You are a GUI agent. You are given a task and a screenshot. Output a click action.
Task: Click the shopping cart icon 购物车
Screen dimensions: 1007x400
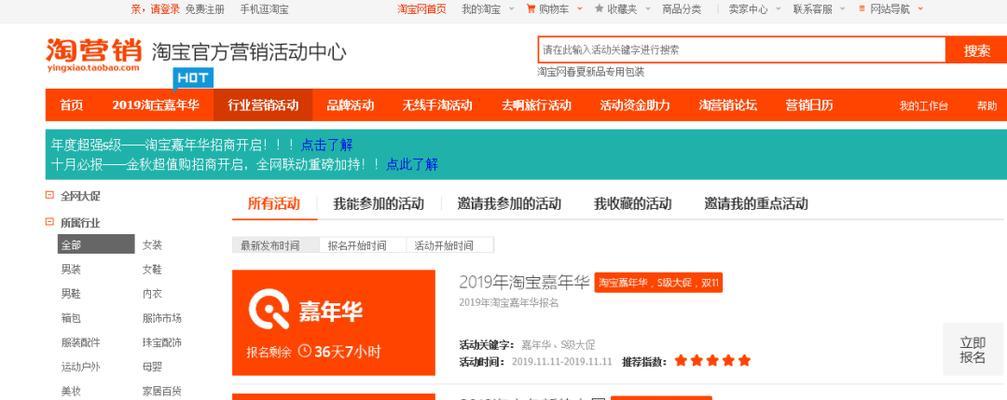pos(531,9)
